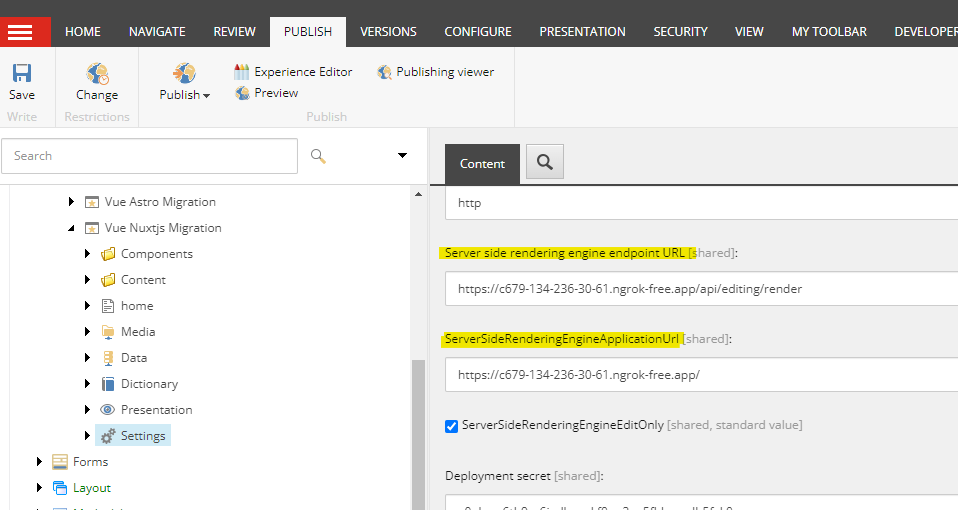This screenshot has width=958, height=510.
Task: Select the Vue Astro Migration tree item
Action: pyautogui.click(x=160, y=202)
